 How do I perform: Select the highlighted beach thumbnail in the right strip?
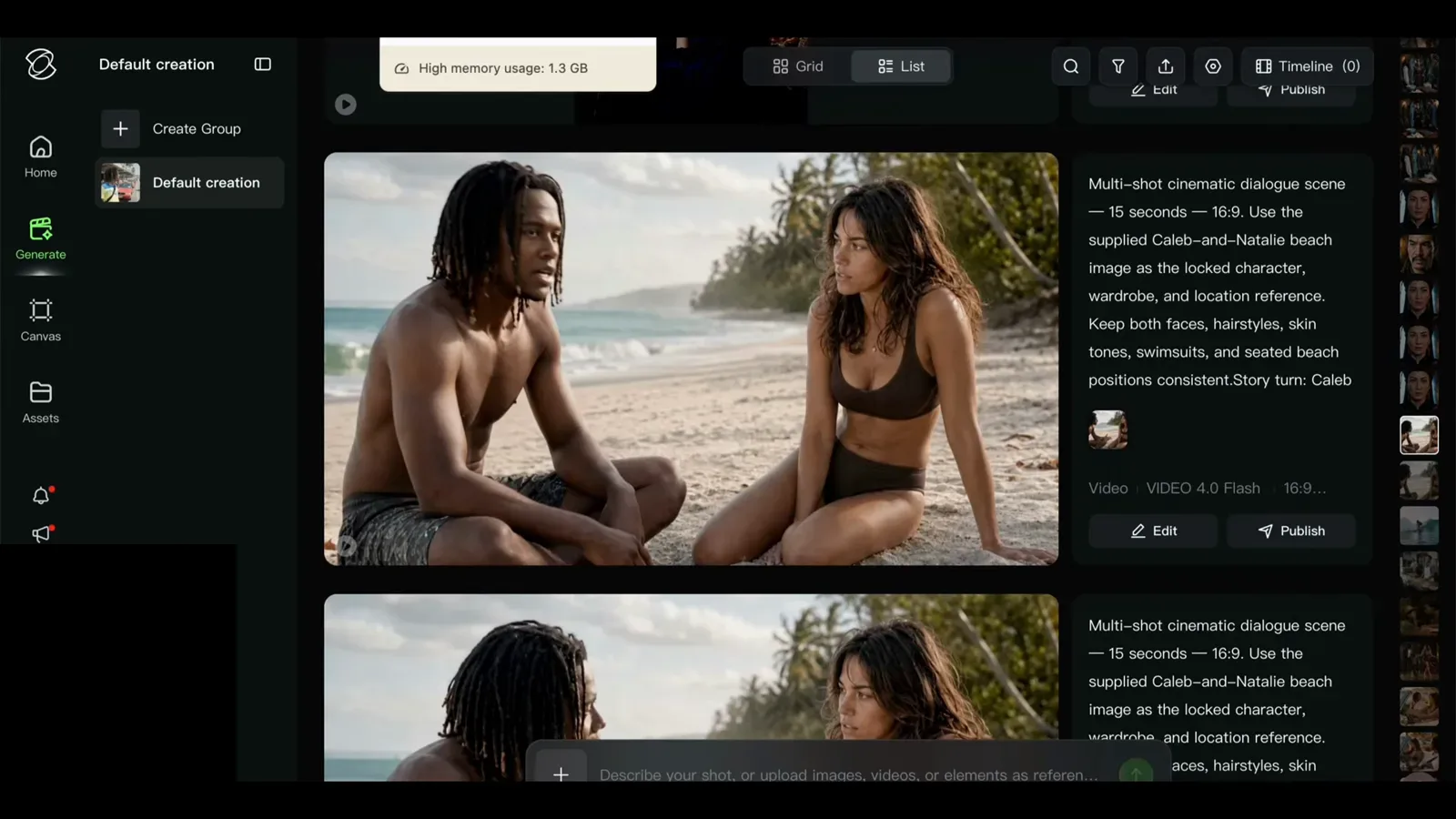[x=1419, y=435]
